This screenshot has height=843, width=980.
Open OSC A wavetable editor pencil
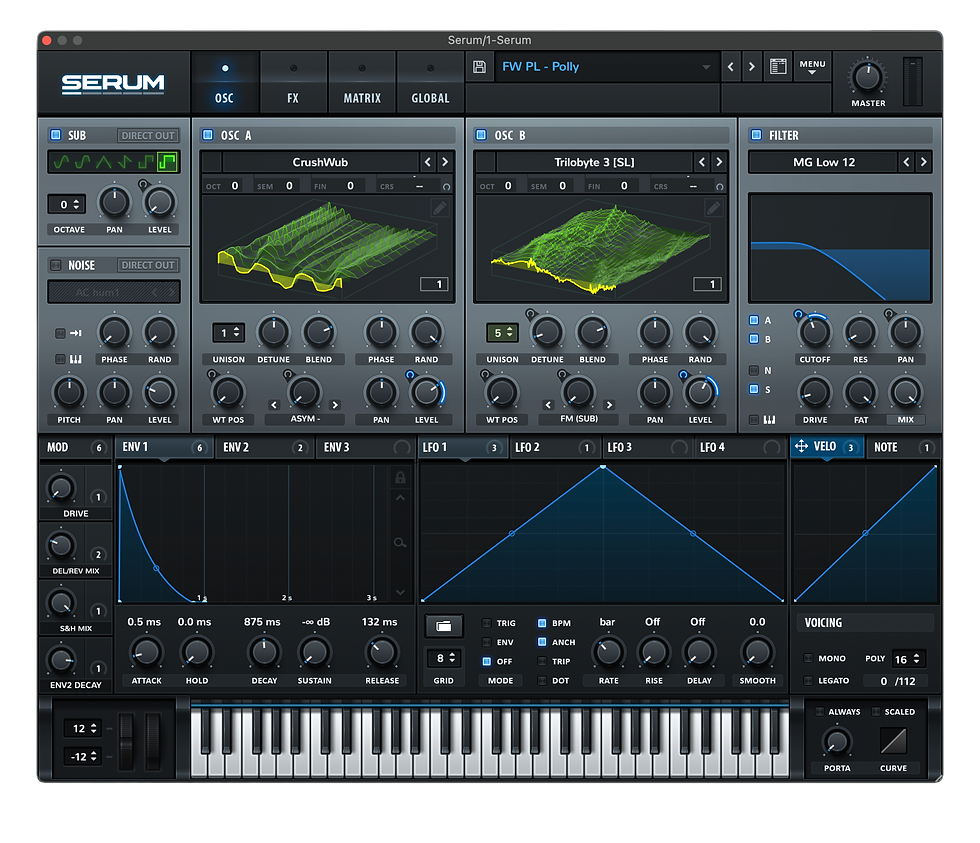coord(440,208)
